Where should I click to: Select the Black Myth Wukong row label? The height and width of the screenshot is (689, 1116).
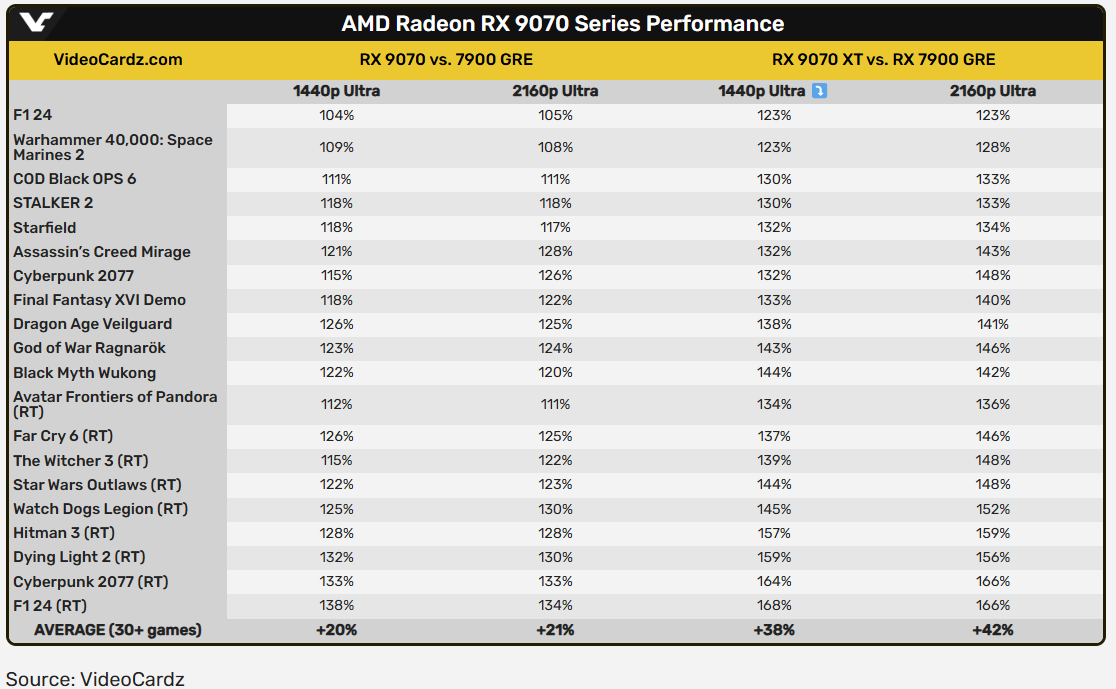[x=84, y=373]
